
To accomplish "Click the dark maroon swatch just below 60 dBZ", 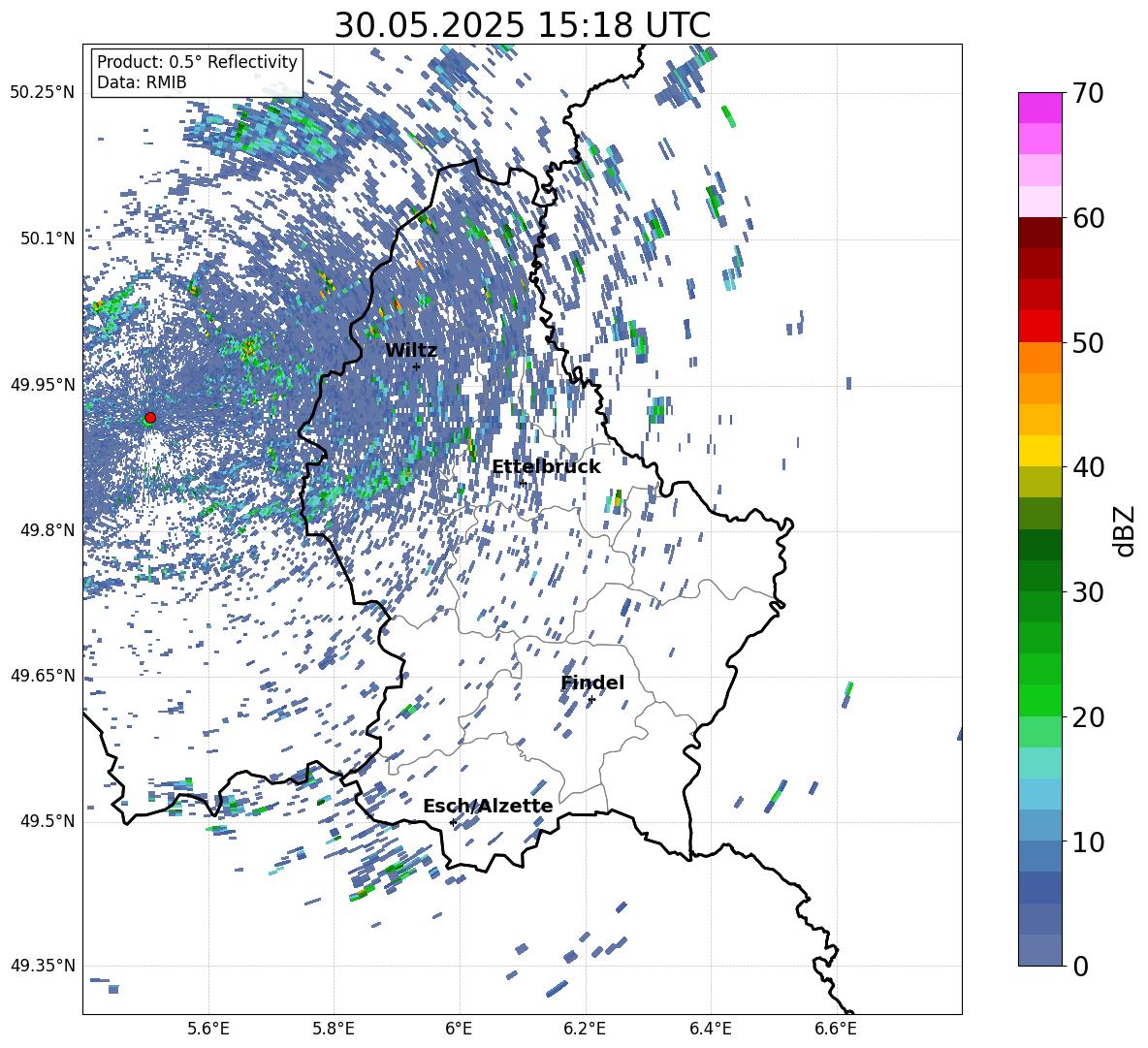I will coord(1039,233).
